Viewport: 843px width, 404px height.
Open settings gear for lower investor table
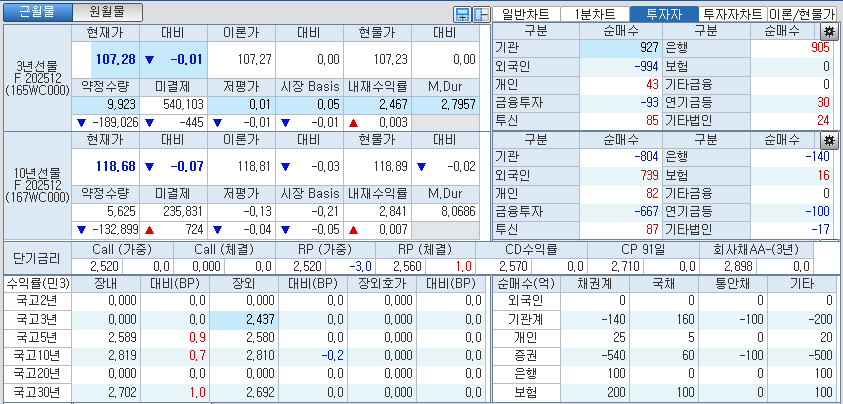click(828, 140)
